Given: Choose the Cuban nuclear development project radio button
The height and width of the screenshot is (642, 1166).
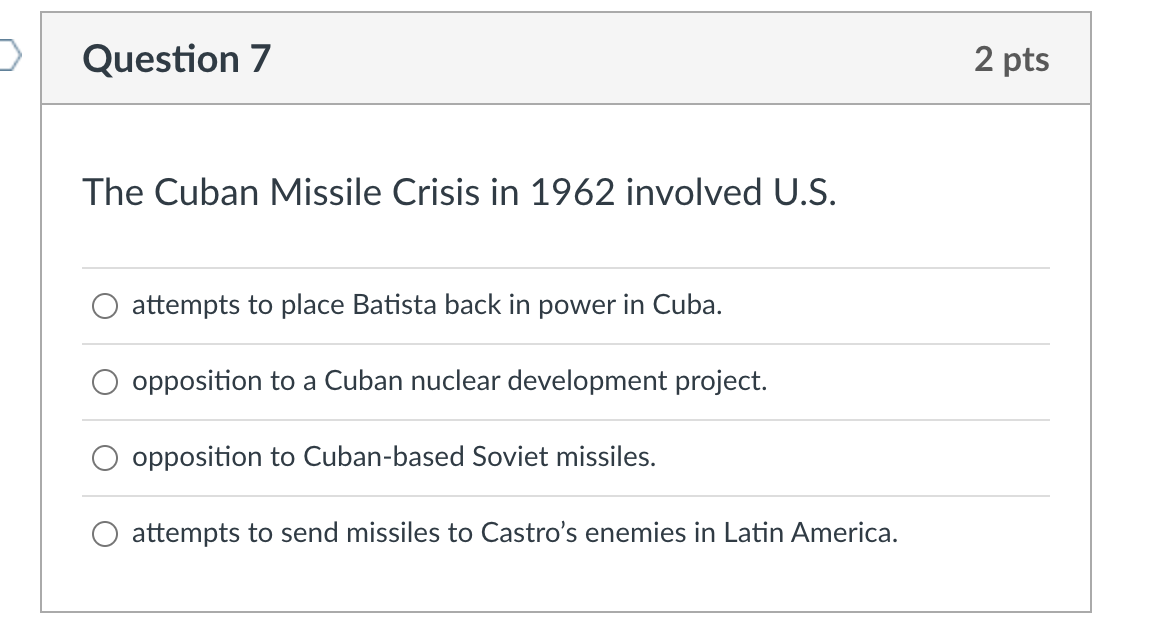Looking at the screenshot, I should coord(105,382).
